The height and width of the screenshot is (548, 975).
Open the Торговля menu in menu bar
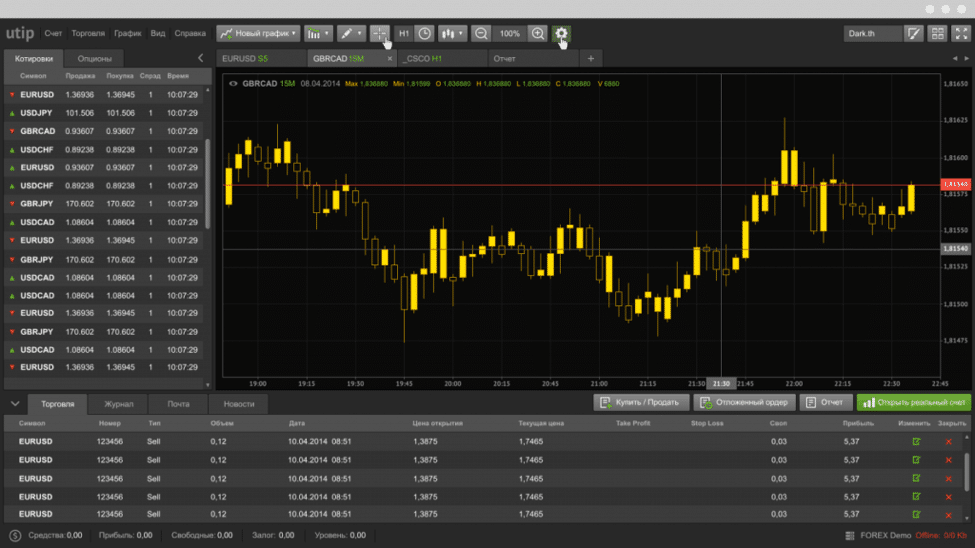pyautogui.click(x=88, y=34)
